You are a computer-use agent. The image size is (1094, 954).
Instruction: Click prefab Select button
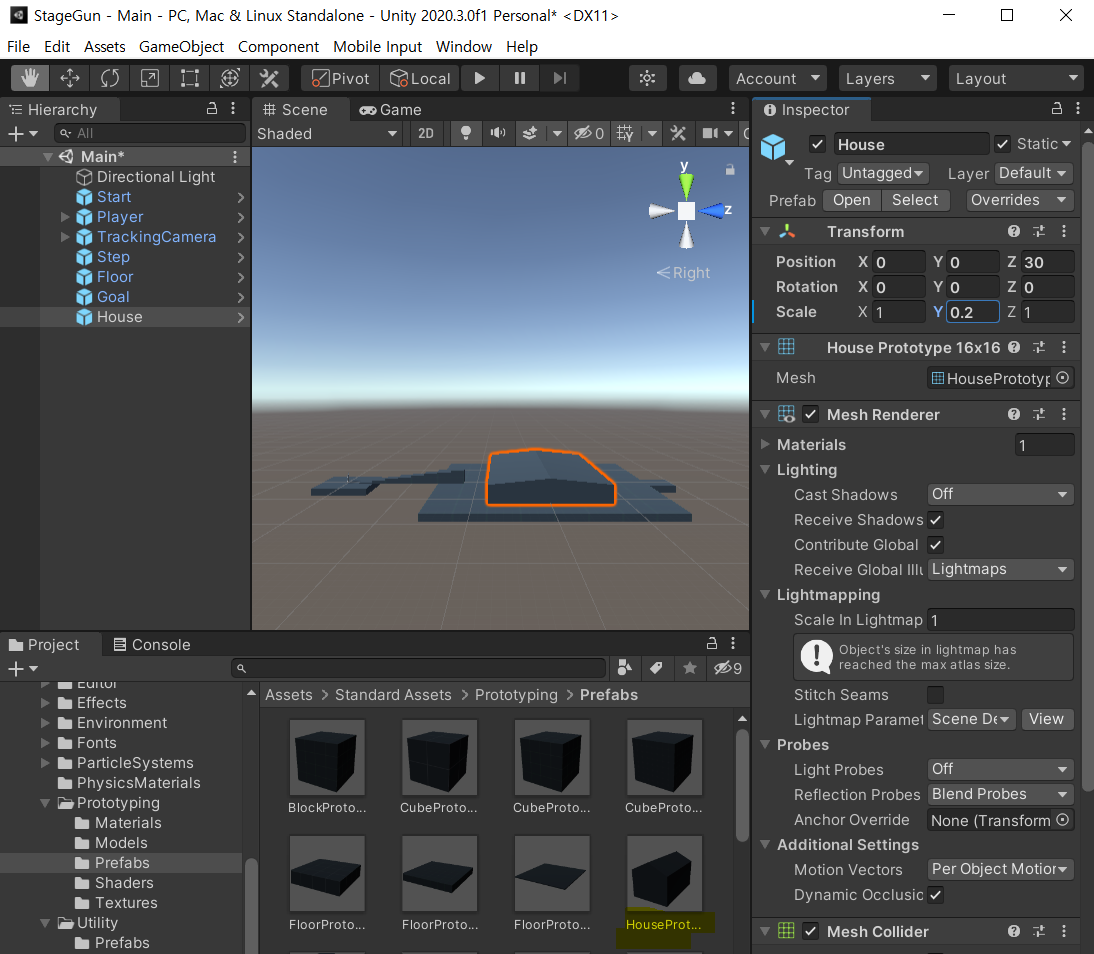[915, 200]
